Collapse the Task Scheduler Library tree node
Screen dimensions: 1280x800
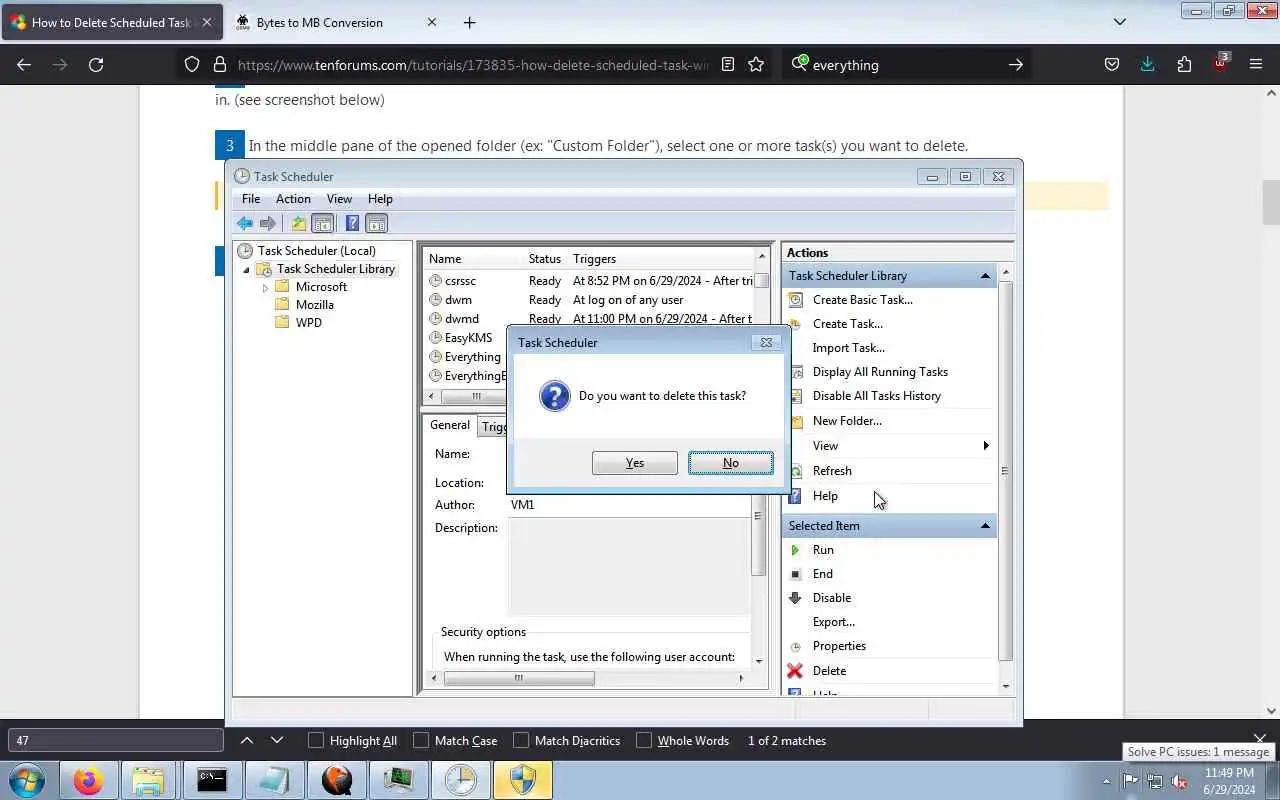pos(246,269)
